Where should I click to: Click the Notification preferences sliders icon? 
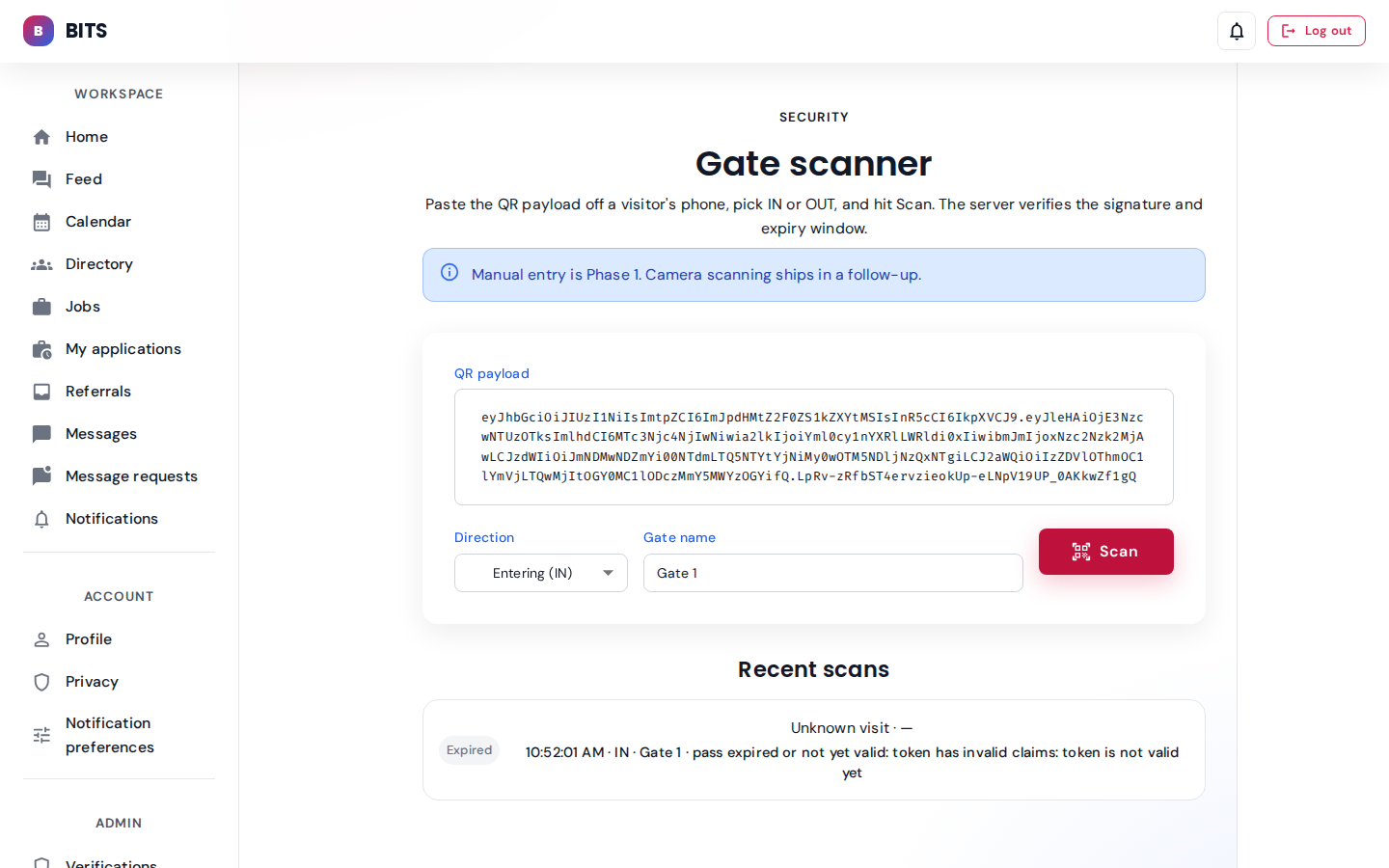click(41, 735)
